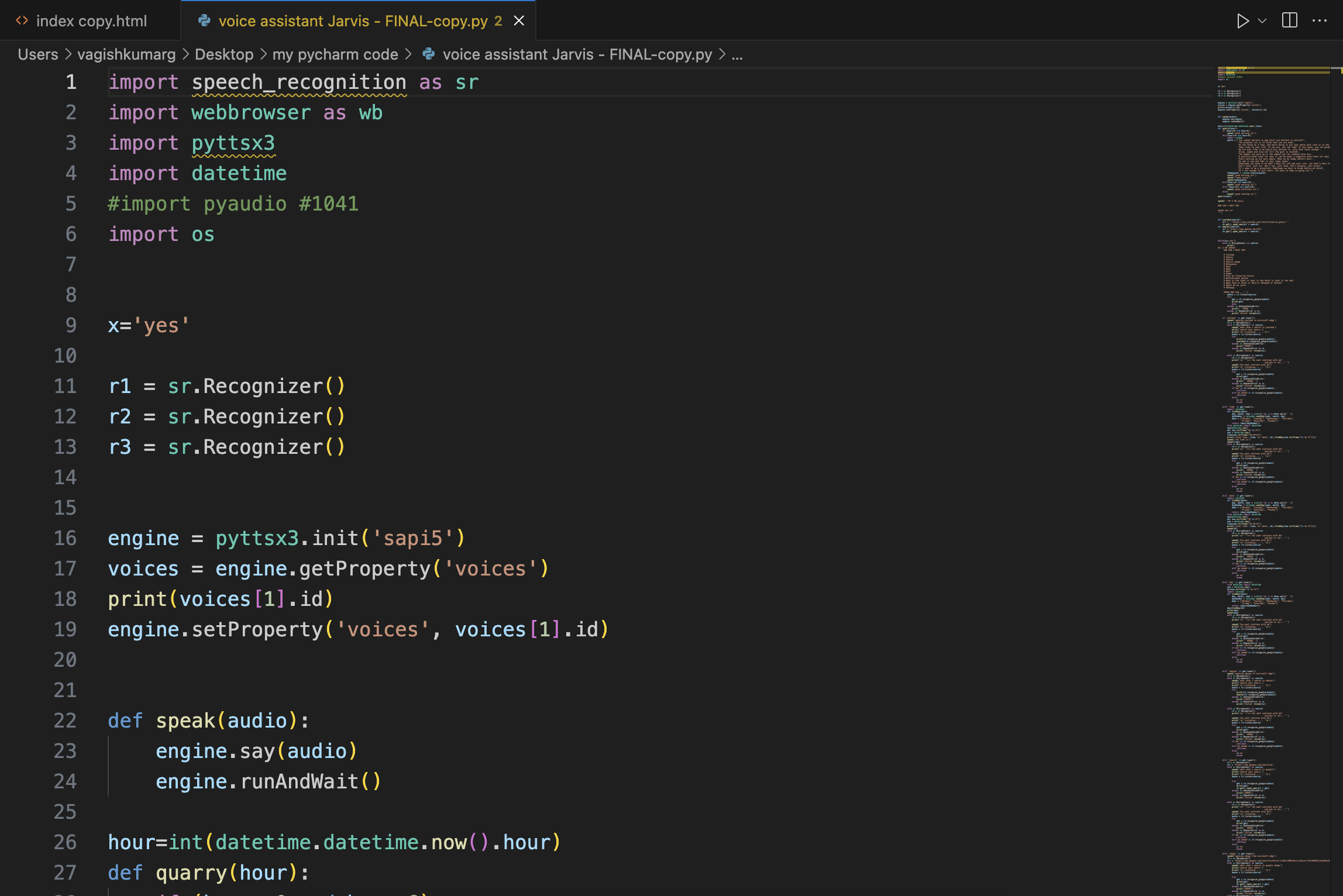Open Desktop breadcrumb folder
This screenshot has width=1343, height=896.
tap(224, 54)
